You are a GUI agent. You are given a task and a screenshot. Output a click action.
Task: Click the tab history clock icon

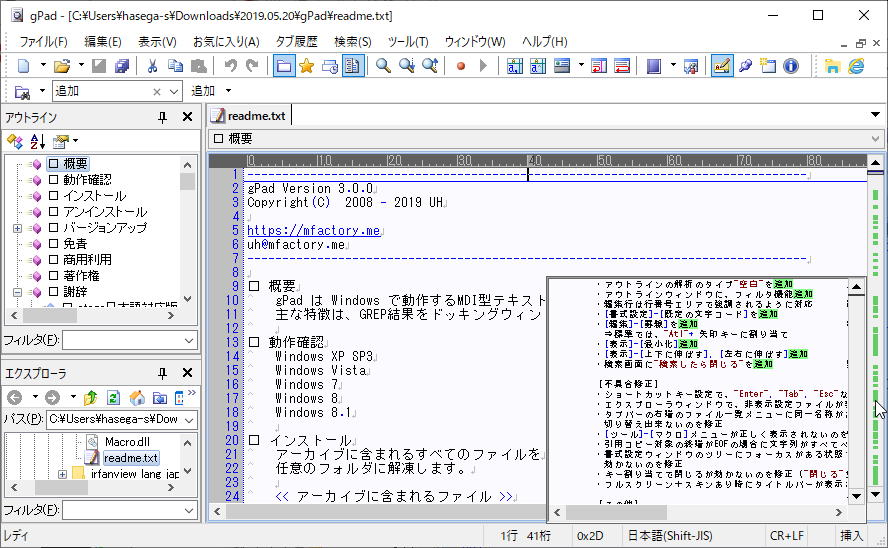click(x=330, y=66)
